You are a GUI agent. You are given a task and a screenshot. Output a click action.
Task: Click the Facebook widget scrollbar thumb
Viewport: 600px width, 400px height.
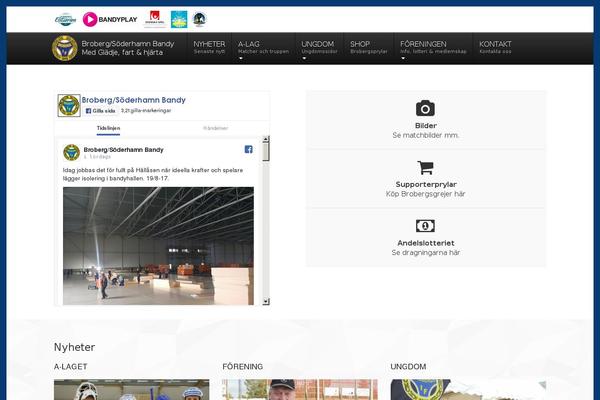(266, 152)
